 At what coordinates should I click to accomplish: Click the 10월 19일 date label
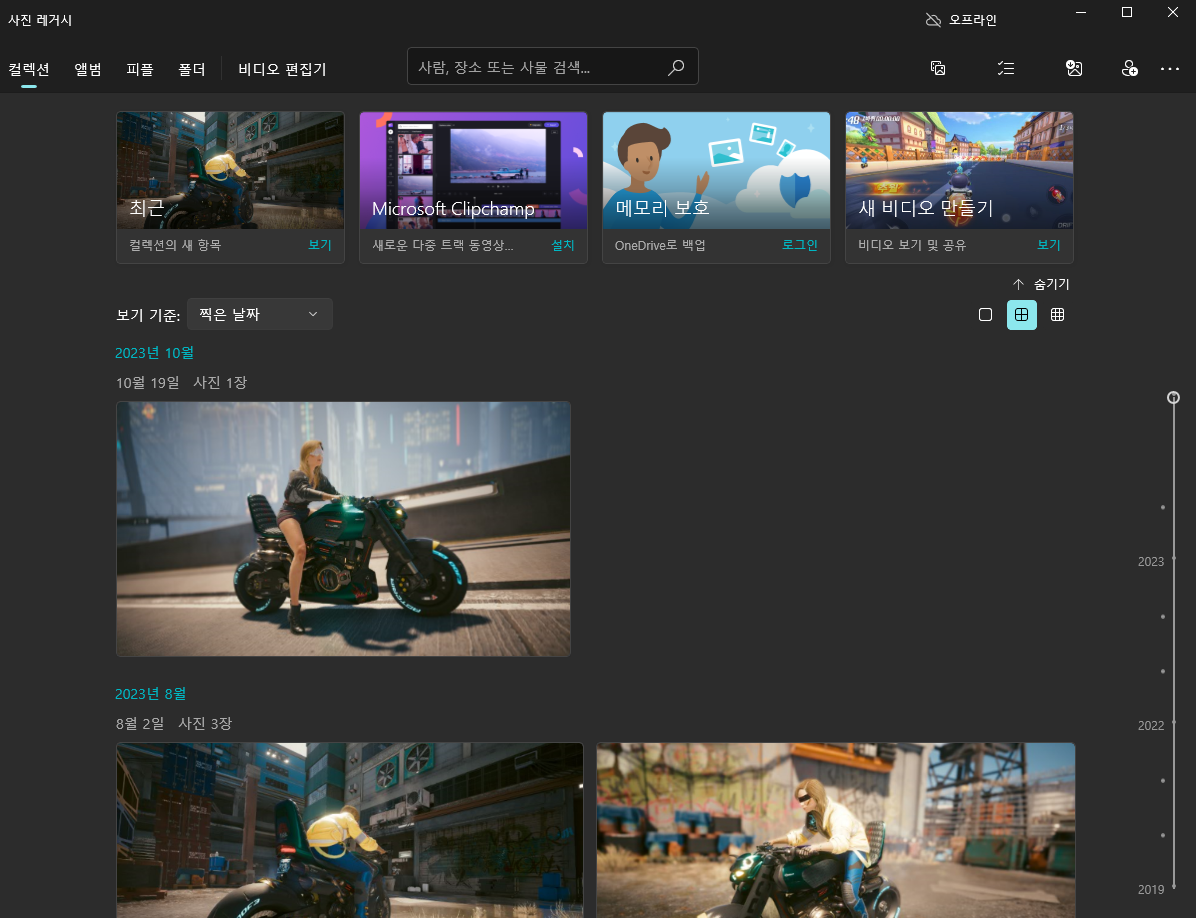147,383
